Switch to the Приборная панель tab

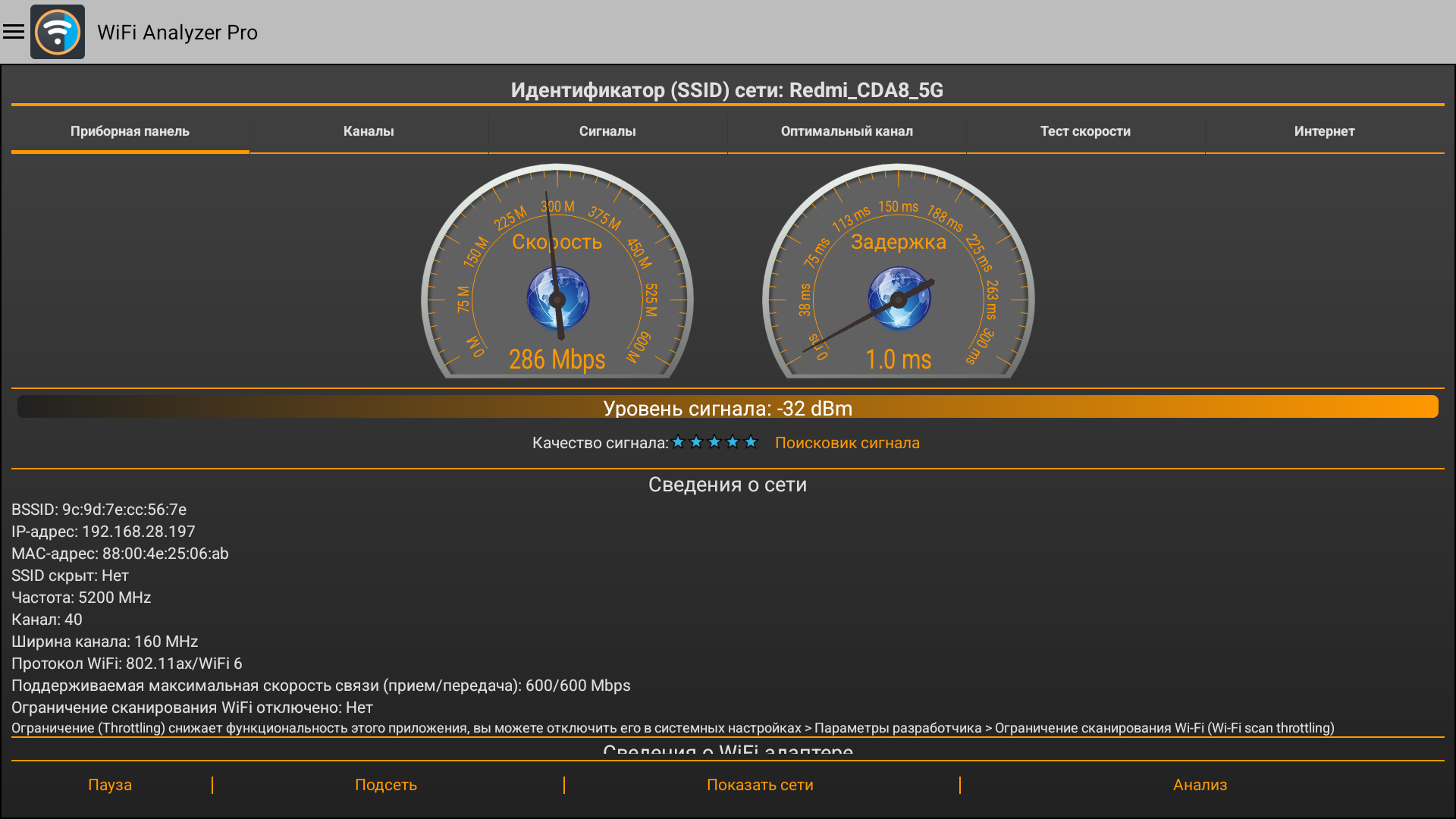(130, 131)
